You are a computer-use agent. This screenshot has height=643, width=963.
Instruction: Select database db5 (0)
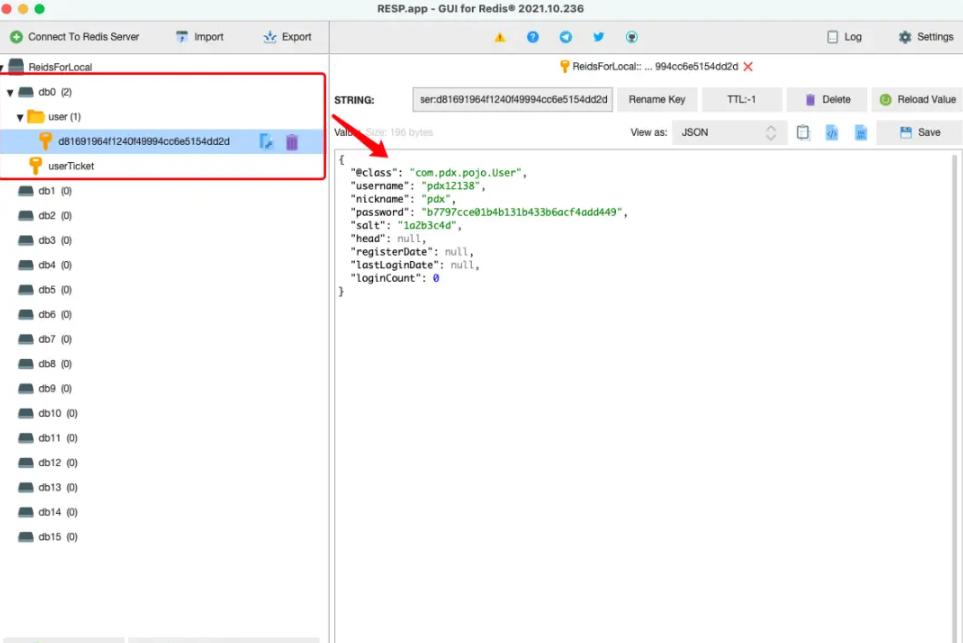tap(55, 290)
